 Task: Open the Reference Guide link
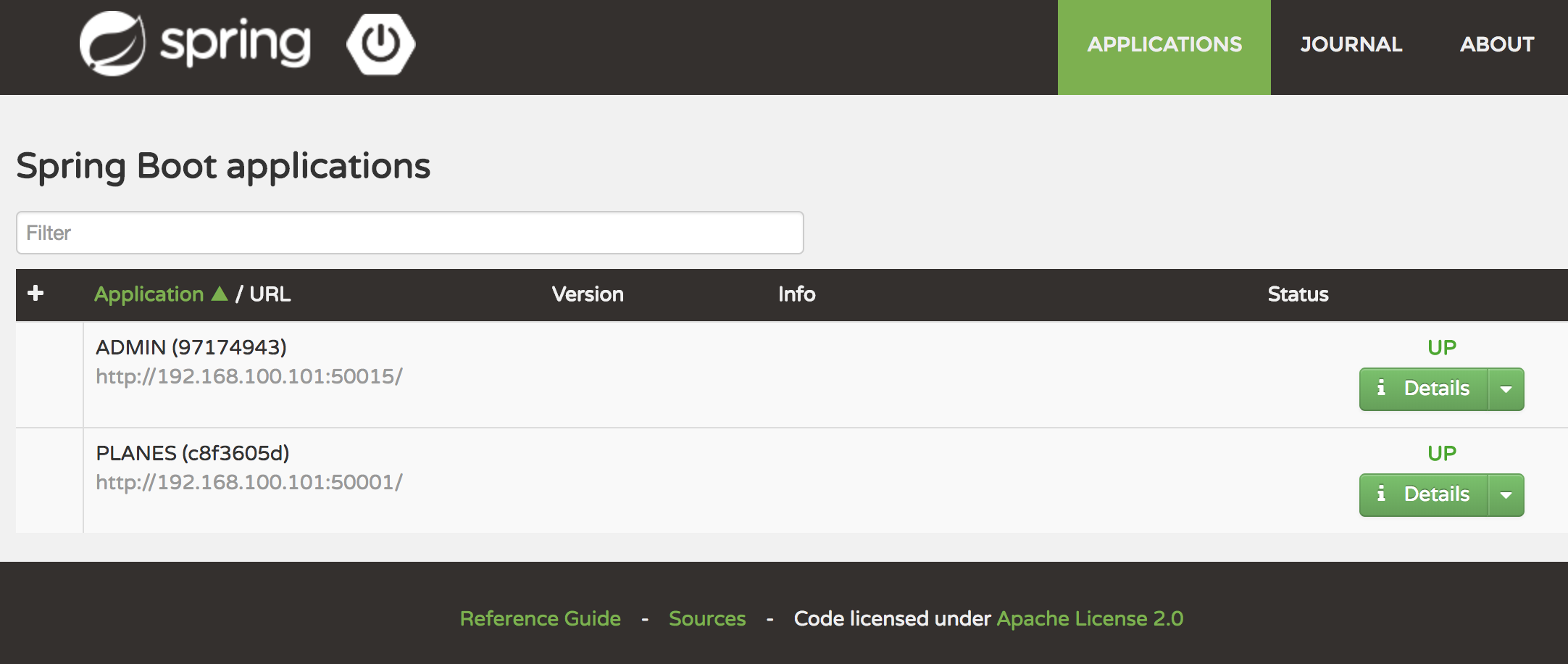[541, 618]
